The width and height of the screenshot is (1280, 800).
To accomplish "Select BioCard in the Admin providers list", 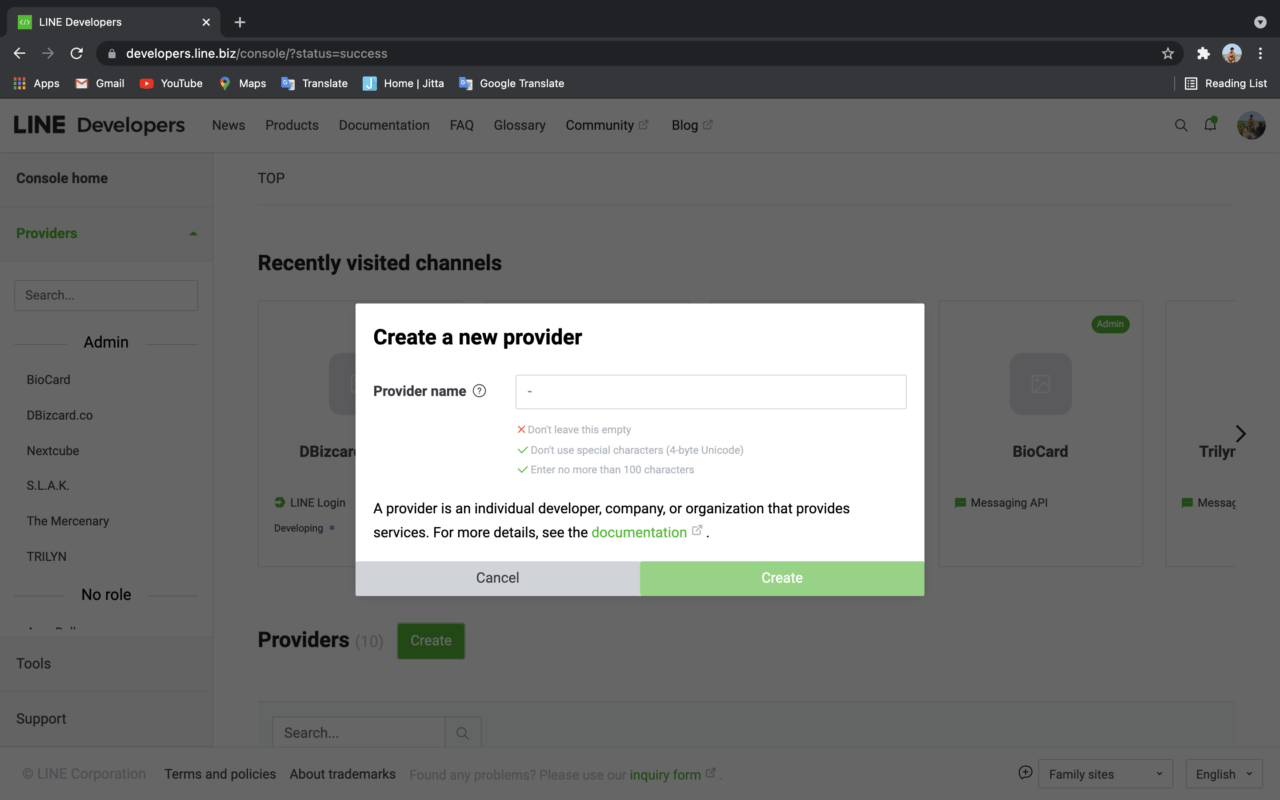I will coord(49,380).
